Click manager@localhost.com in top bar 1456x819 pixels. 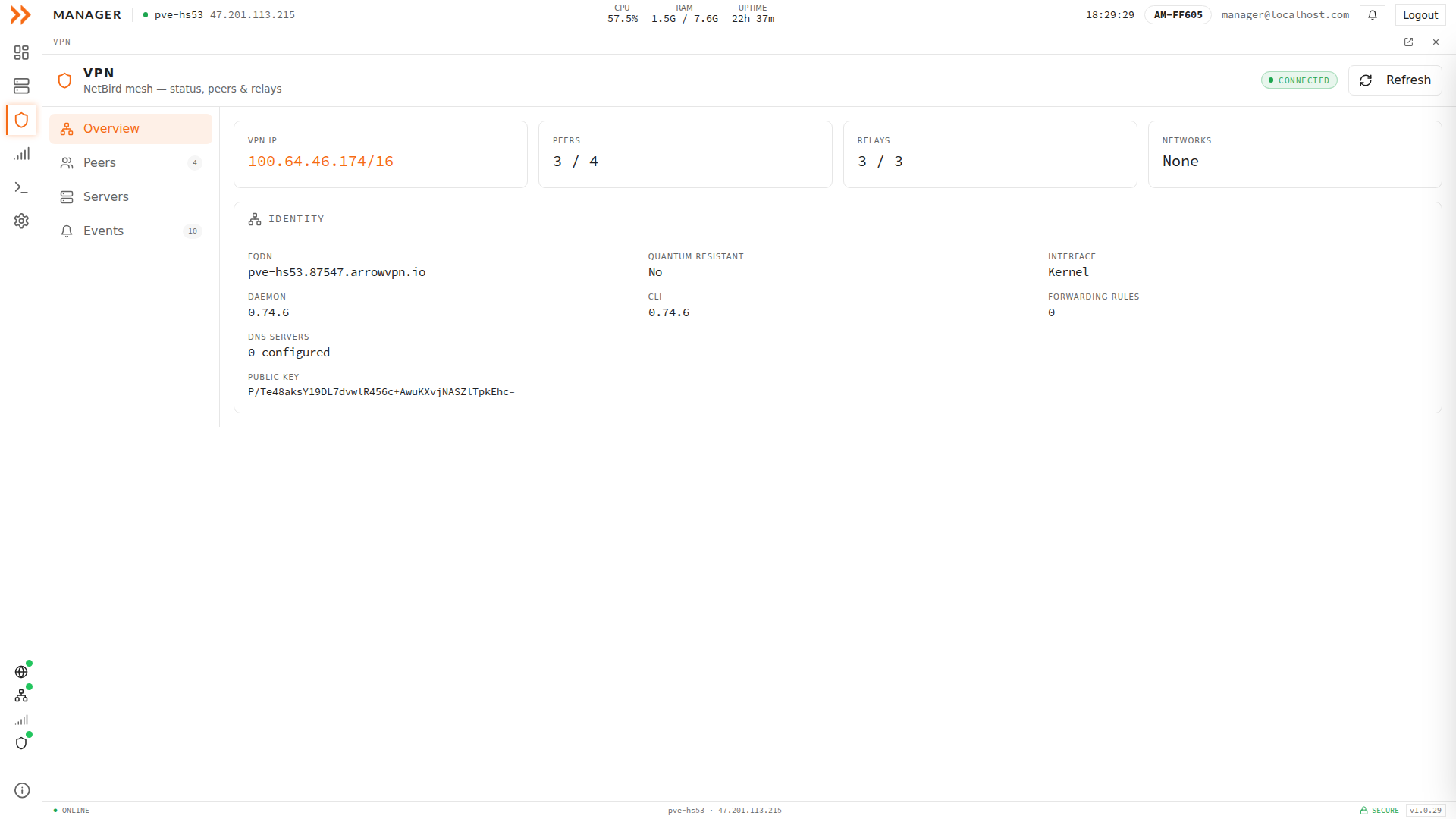coord(1285,15)
